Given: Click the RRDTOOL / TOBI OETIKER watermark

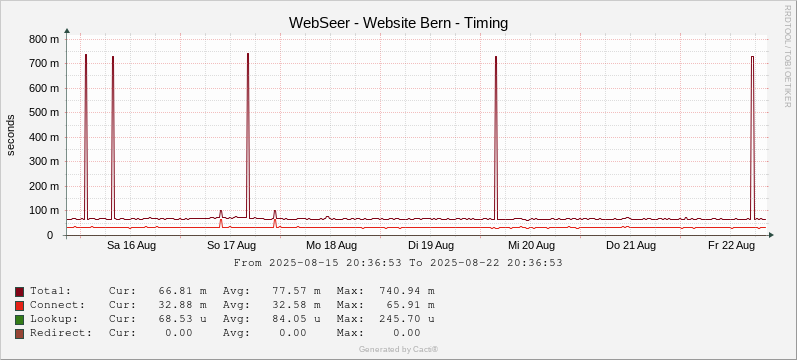Looking at the screenshot, I should click(788, 55).
